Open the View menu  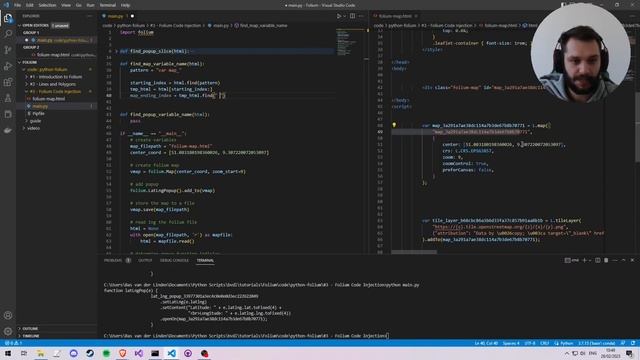coord(66,5)
